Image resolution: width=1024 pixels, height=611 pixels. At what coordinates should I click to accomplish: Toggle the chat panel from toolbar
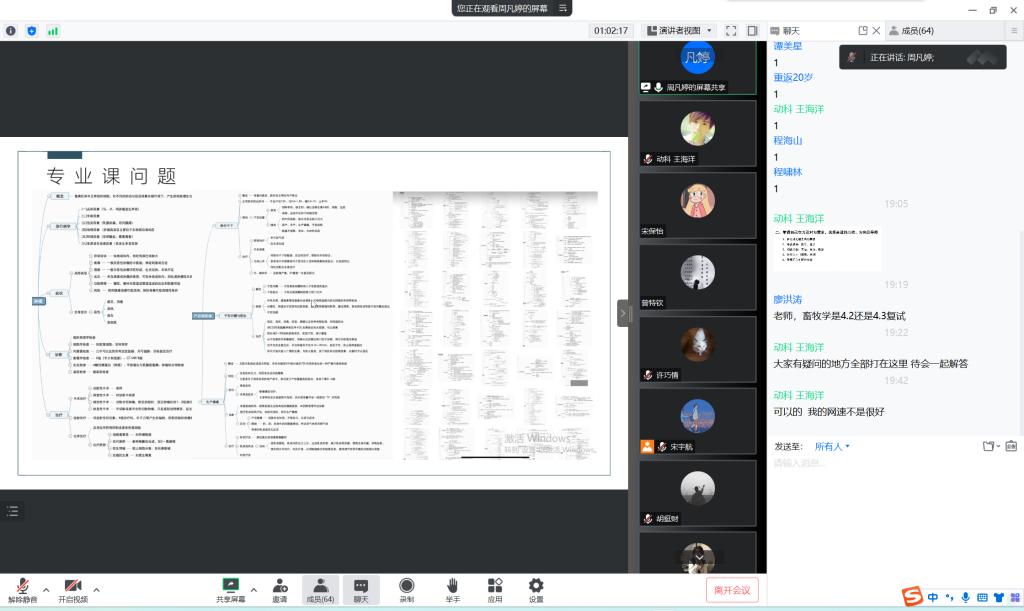(360, 589)
